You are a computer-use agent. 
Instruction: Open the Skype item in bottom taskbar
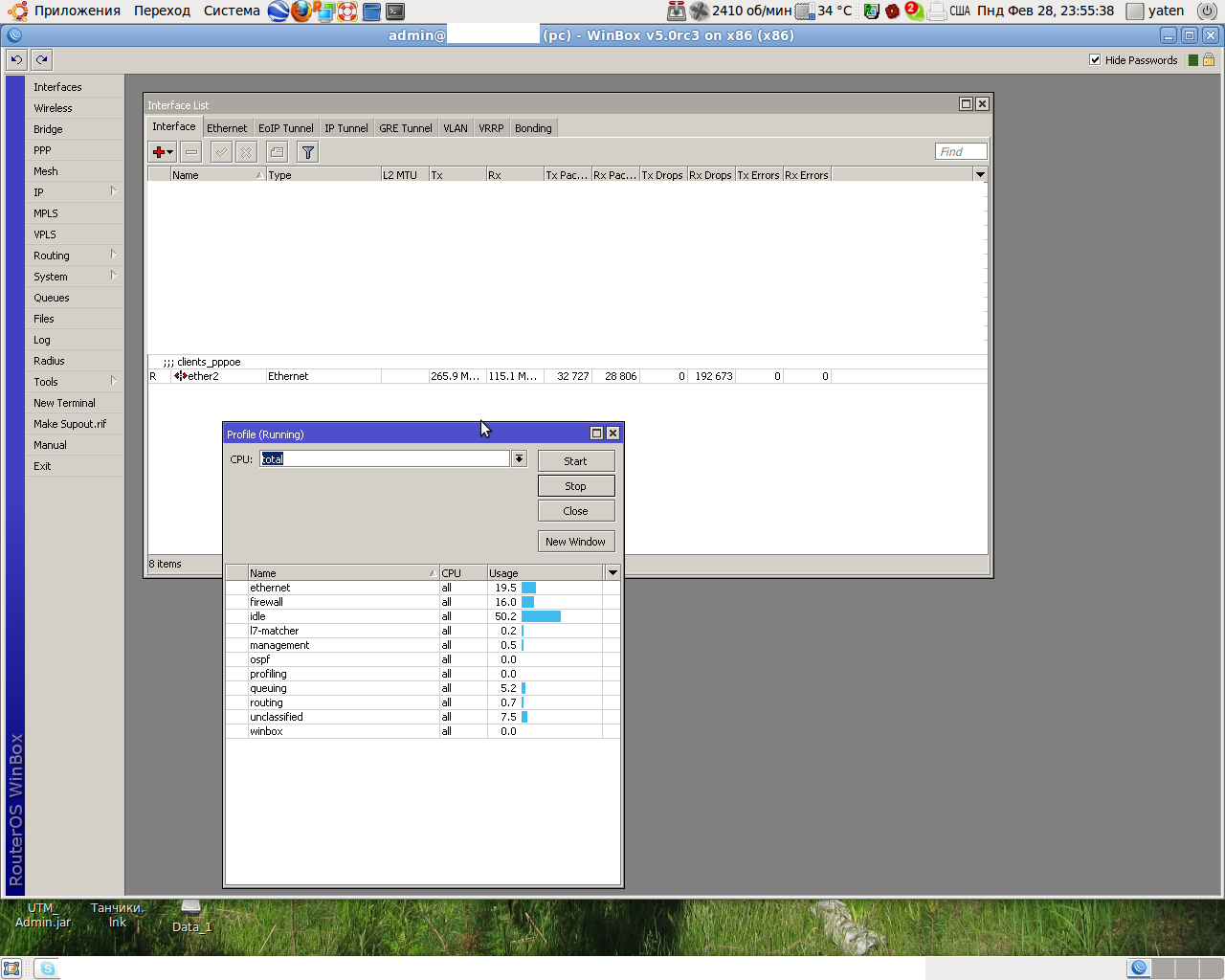(x=46, y=969)
